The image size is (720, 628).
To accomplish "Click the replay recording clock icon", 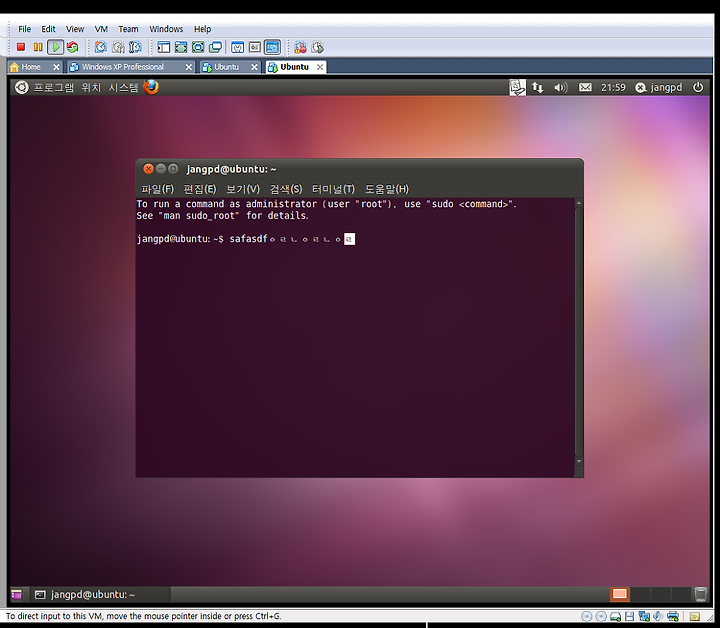I will pyautogui.click(x=318, y=47).
